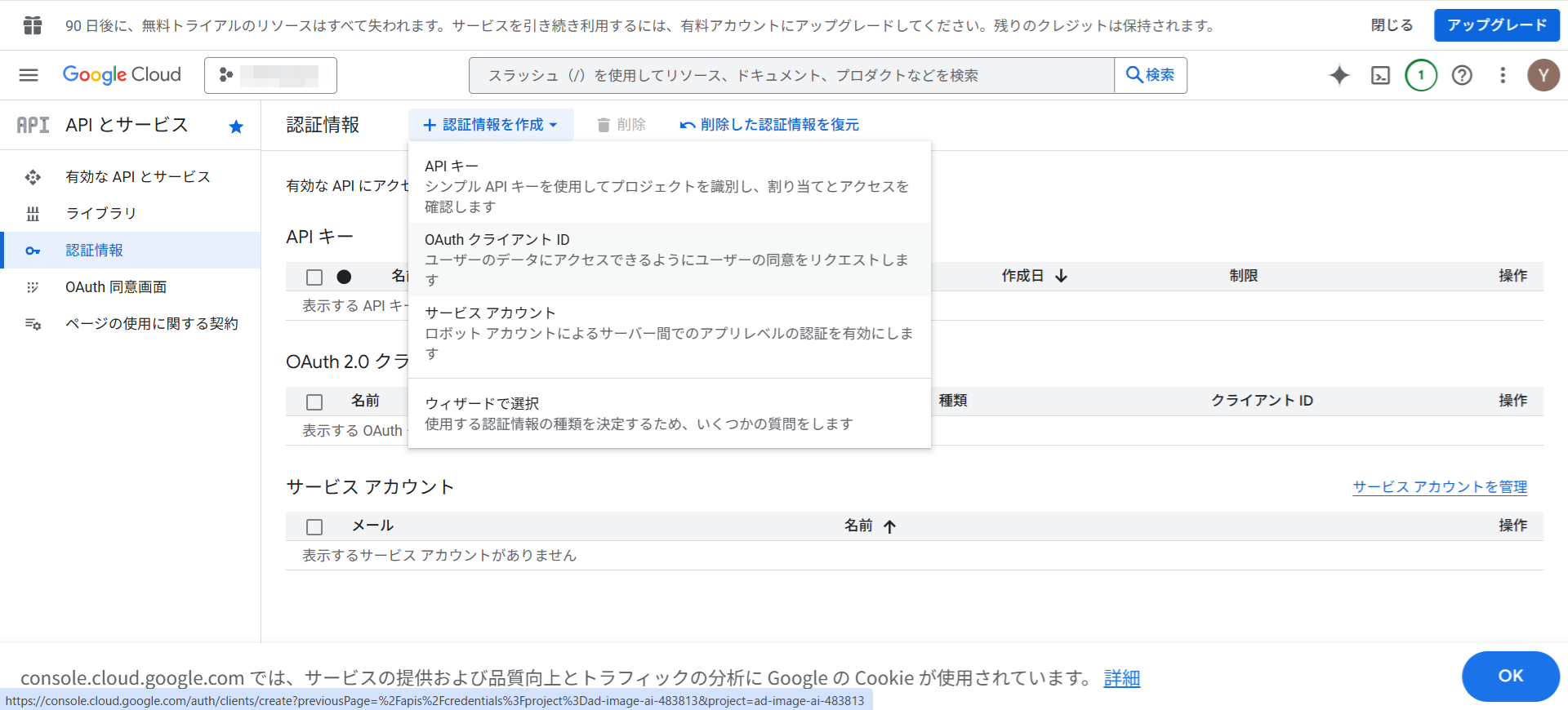
Task: Collapse the 認証情報を作成 dropdown
Action: tap(491, 125)
